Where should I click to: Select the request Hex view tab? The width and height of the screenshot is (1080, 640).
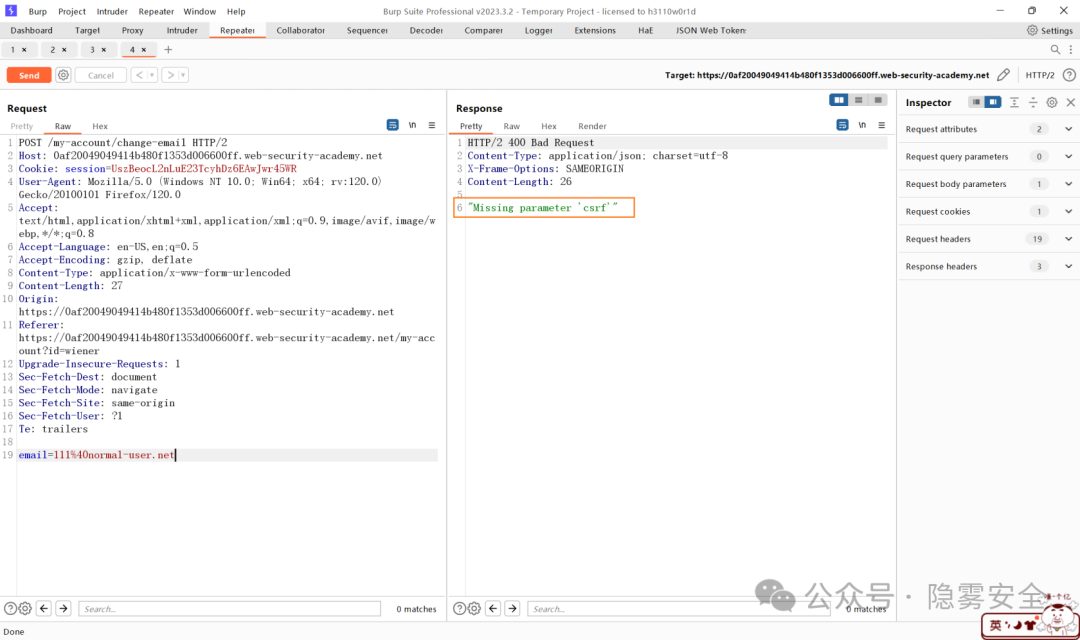point(100,126)
